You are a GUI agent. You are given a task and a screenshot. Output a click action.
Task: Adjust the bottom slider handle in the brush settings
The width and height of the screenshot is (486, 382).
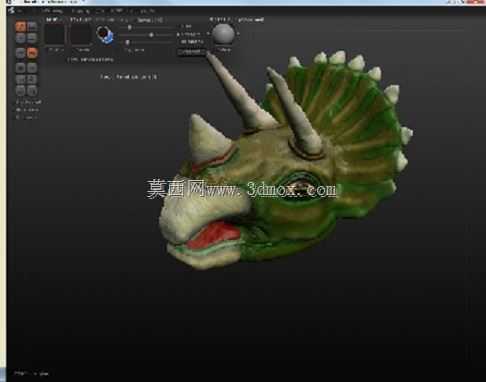click(127, 42)
